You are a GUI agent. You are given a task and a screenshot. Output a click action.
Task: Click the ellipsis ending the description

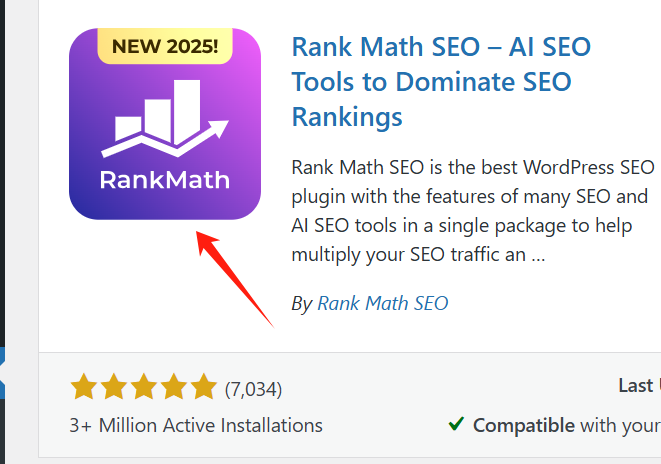click(x=537, y=255)
